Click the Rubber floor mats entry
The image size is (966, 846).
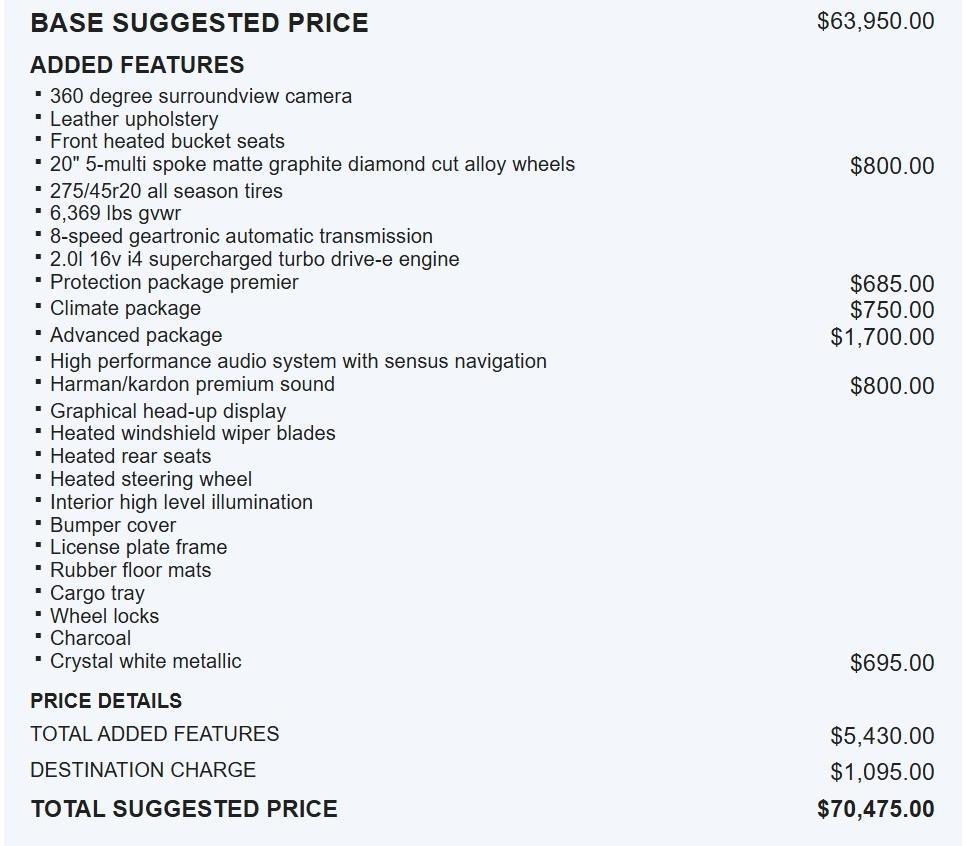pyautogui.click(x=130, y=570)
